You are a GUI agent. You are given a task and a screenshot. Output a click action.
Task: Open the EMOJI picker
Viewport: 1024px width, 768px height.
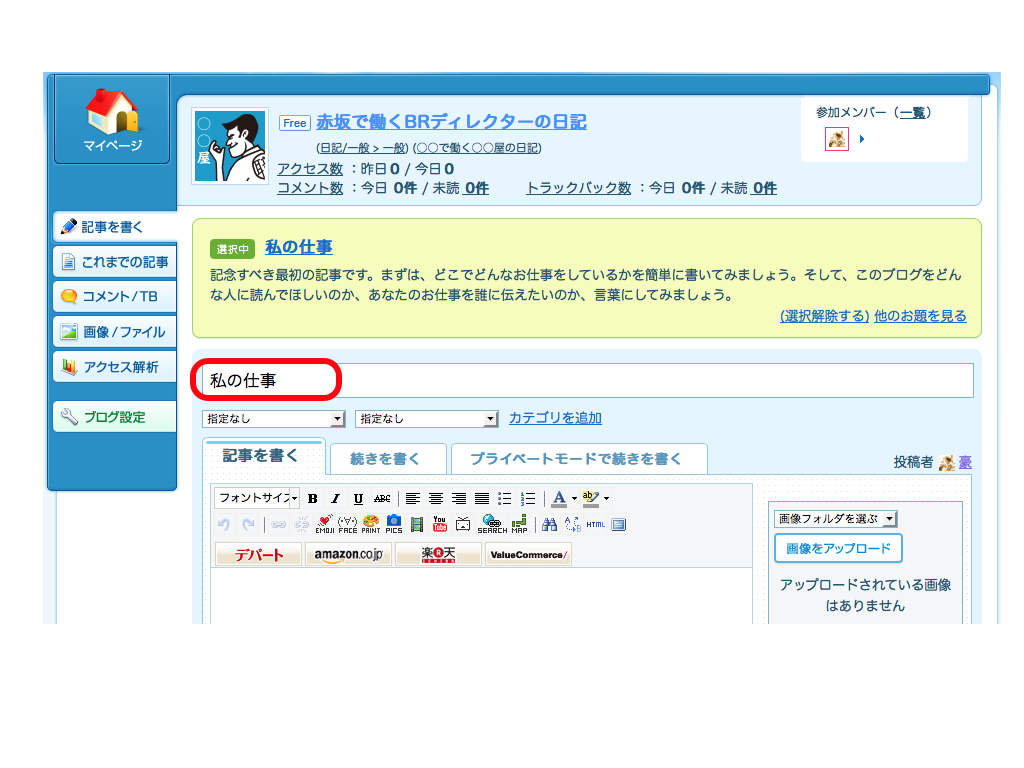325,524
